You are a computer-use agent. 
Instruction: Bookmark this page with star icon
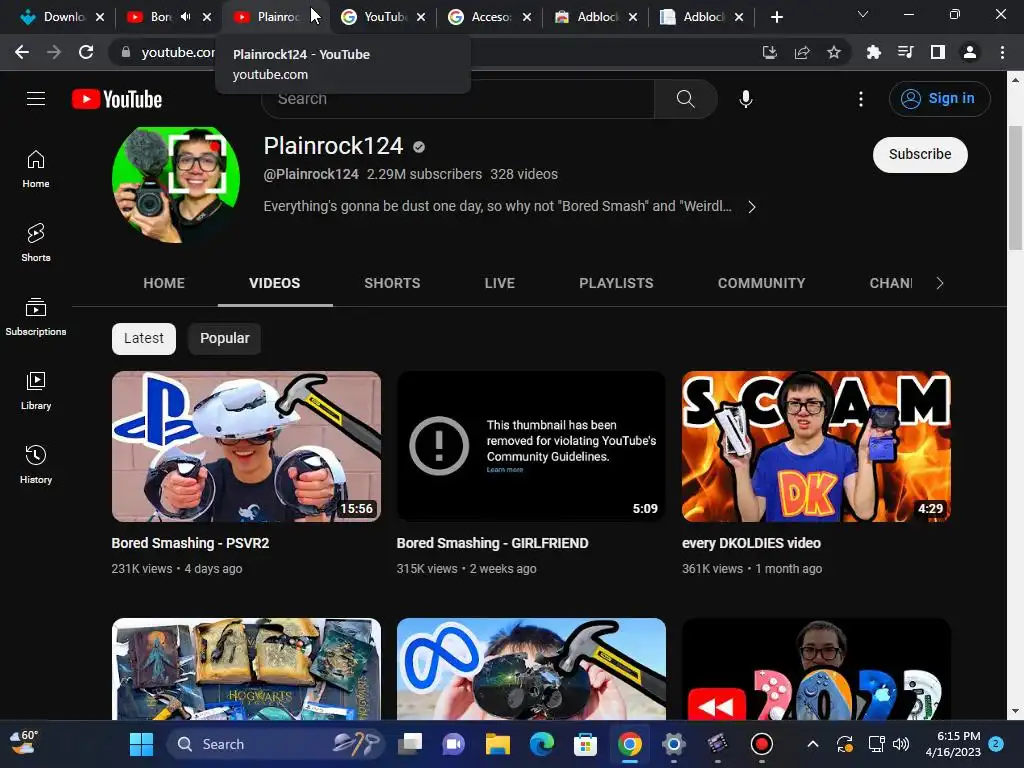833,52
